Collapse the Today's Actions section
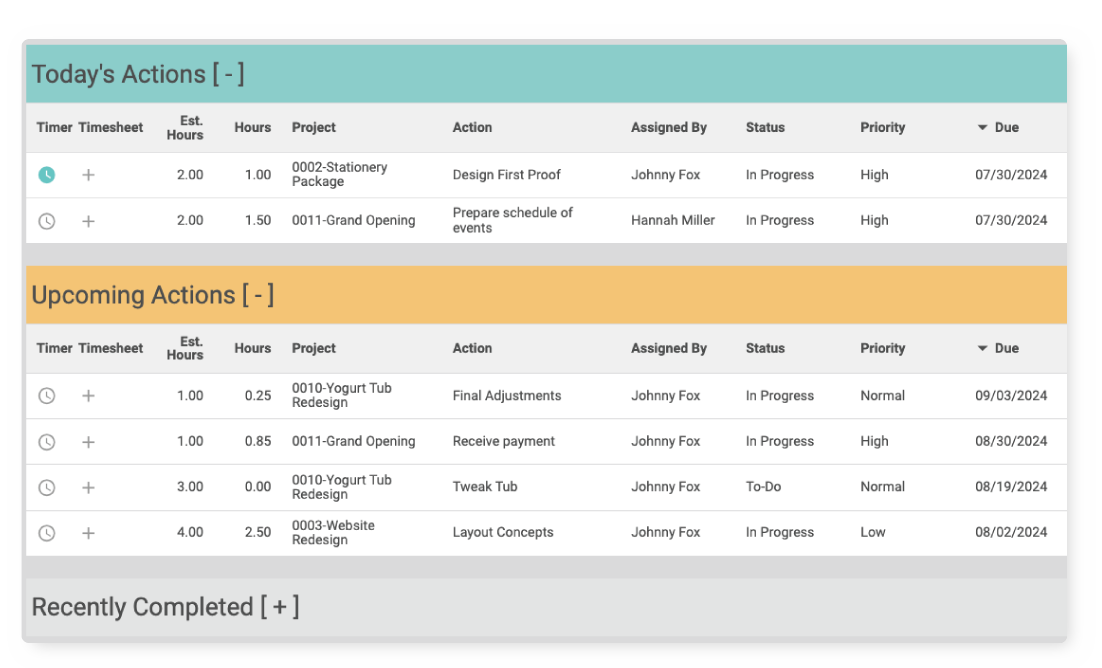The image size is (1102, 668). (228, 75)
